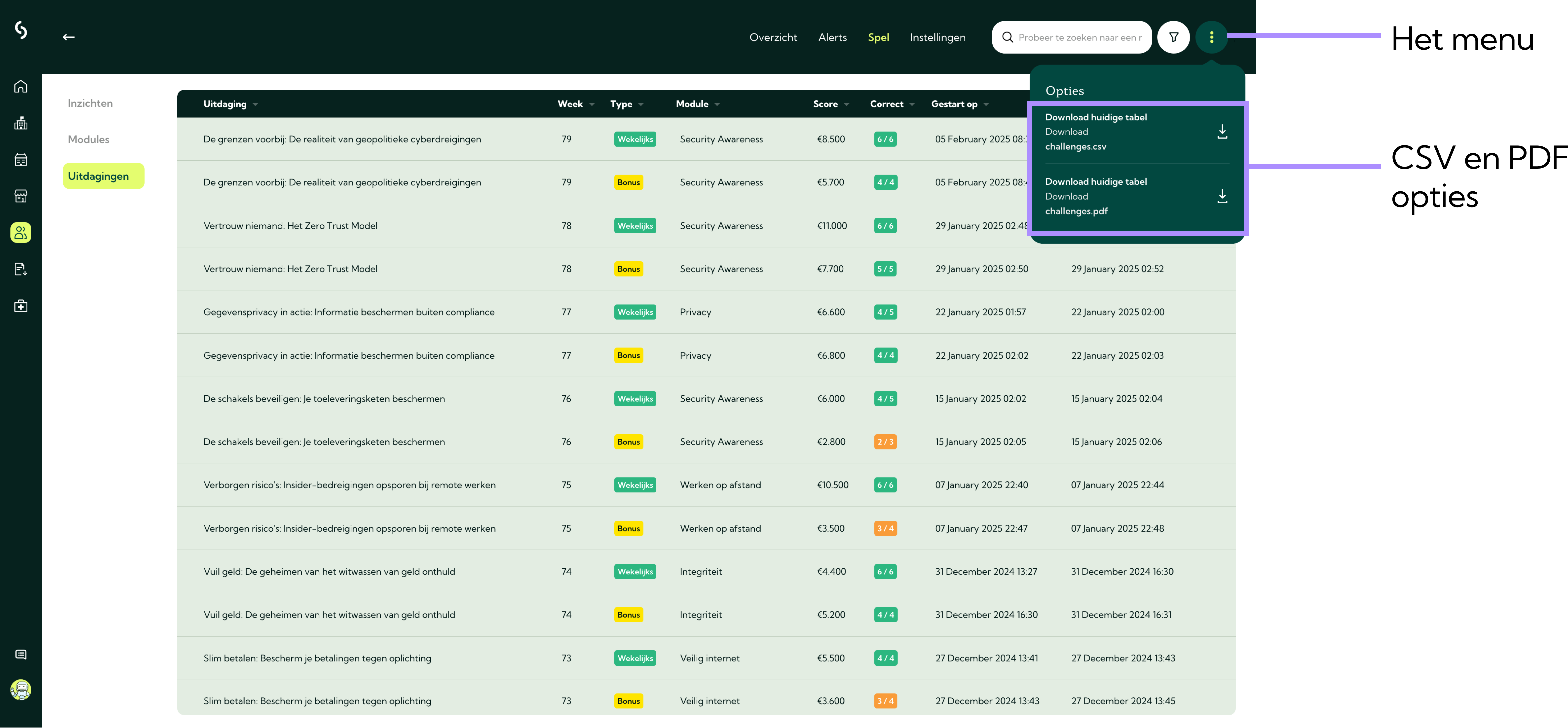Viewport: 1568px width, 728px height.
Task: Click Werken op afstand in Bonus row
Action: coord(720,528)
